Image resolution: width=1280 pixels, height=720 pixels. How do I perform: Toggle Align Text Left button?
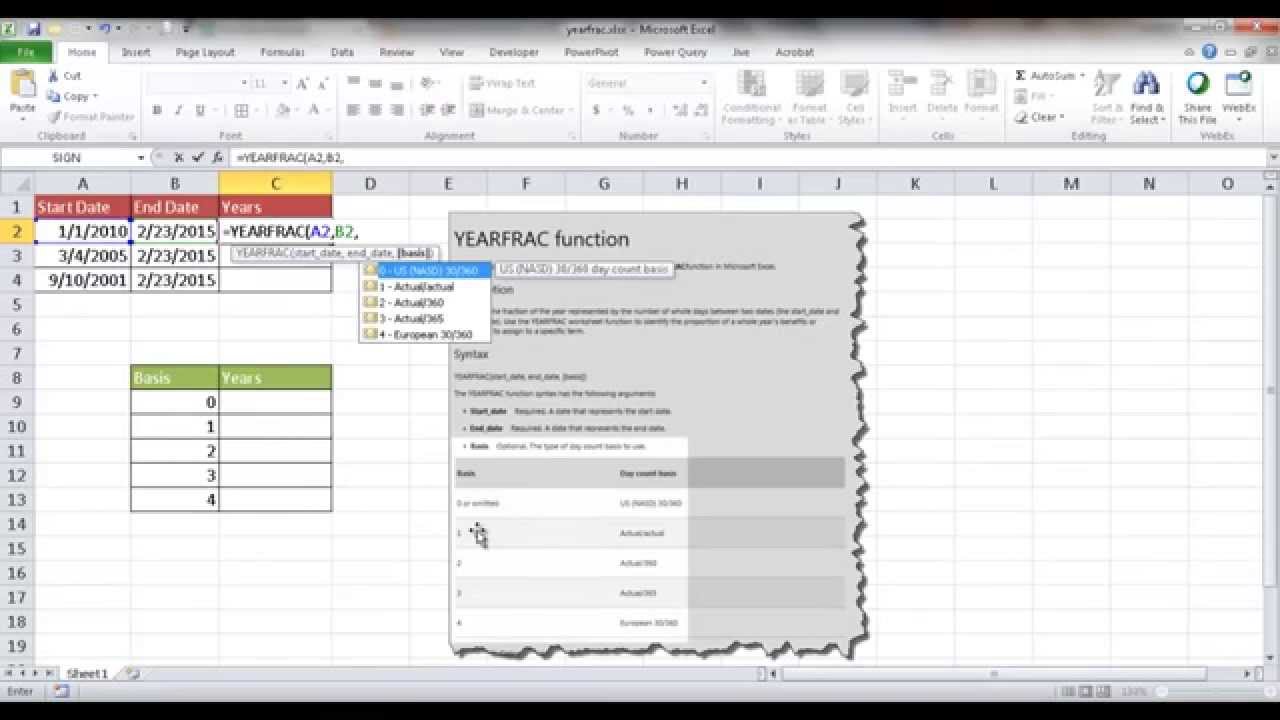point(353,111)
